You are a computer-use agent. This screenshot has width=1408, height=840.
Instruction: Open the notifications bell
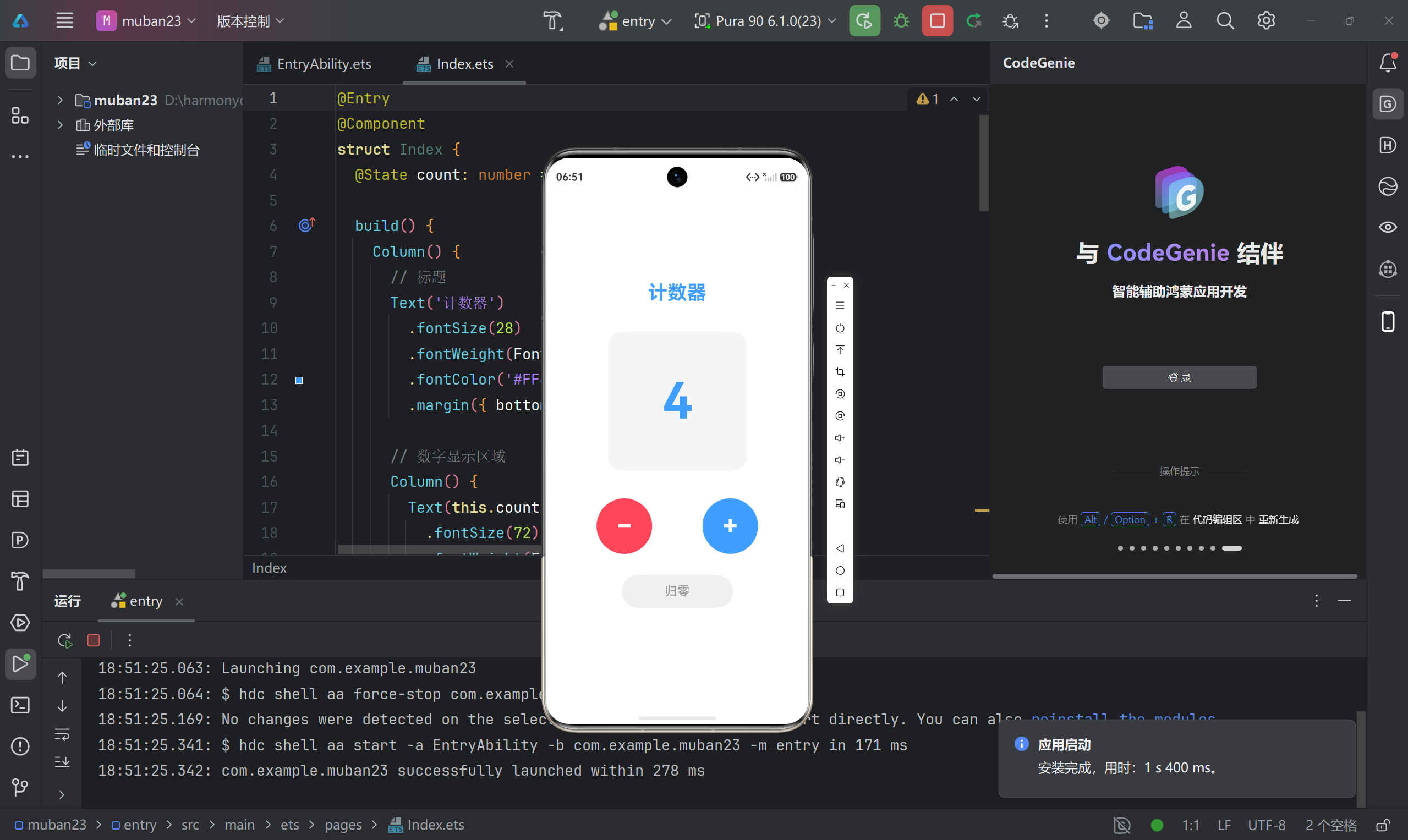[x=1388, y=62]
